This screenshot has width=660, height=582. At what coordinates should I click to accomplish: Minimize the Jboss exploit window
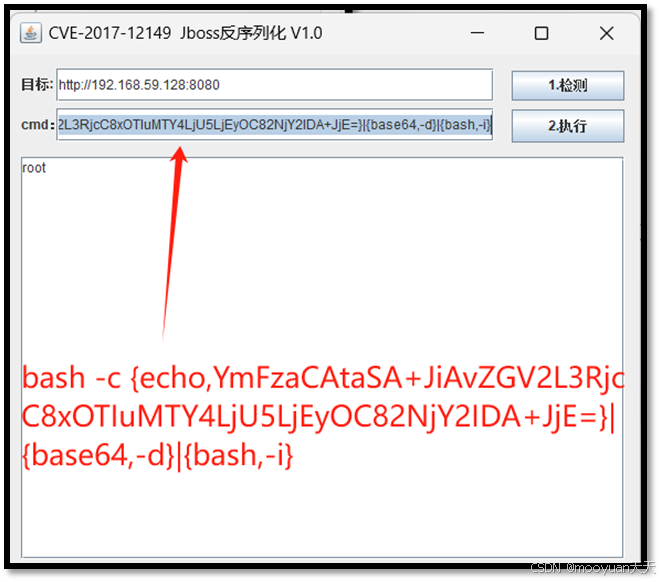click(x=477, y=33)
